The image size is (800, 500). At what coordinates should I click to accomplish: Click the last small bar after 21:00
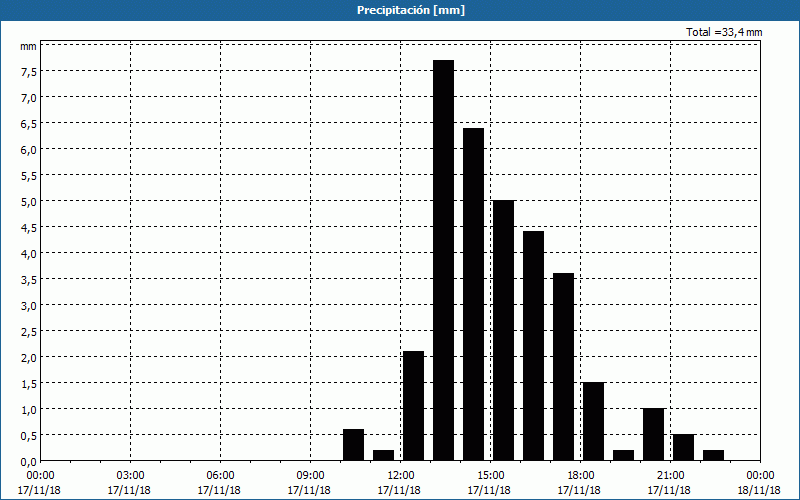coord(713,455)
